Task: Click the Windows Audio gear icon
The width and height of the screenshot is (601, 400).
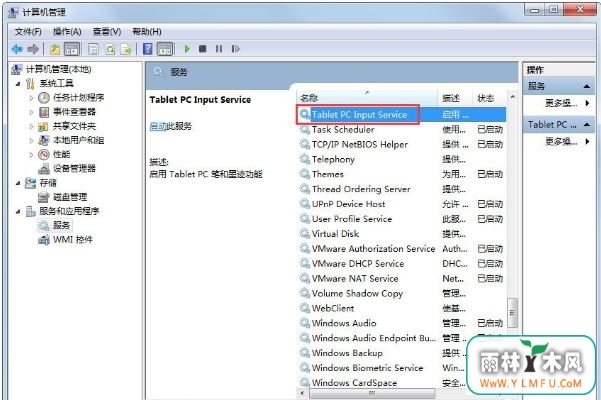Action: coord(305,323)
